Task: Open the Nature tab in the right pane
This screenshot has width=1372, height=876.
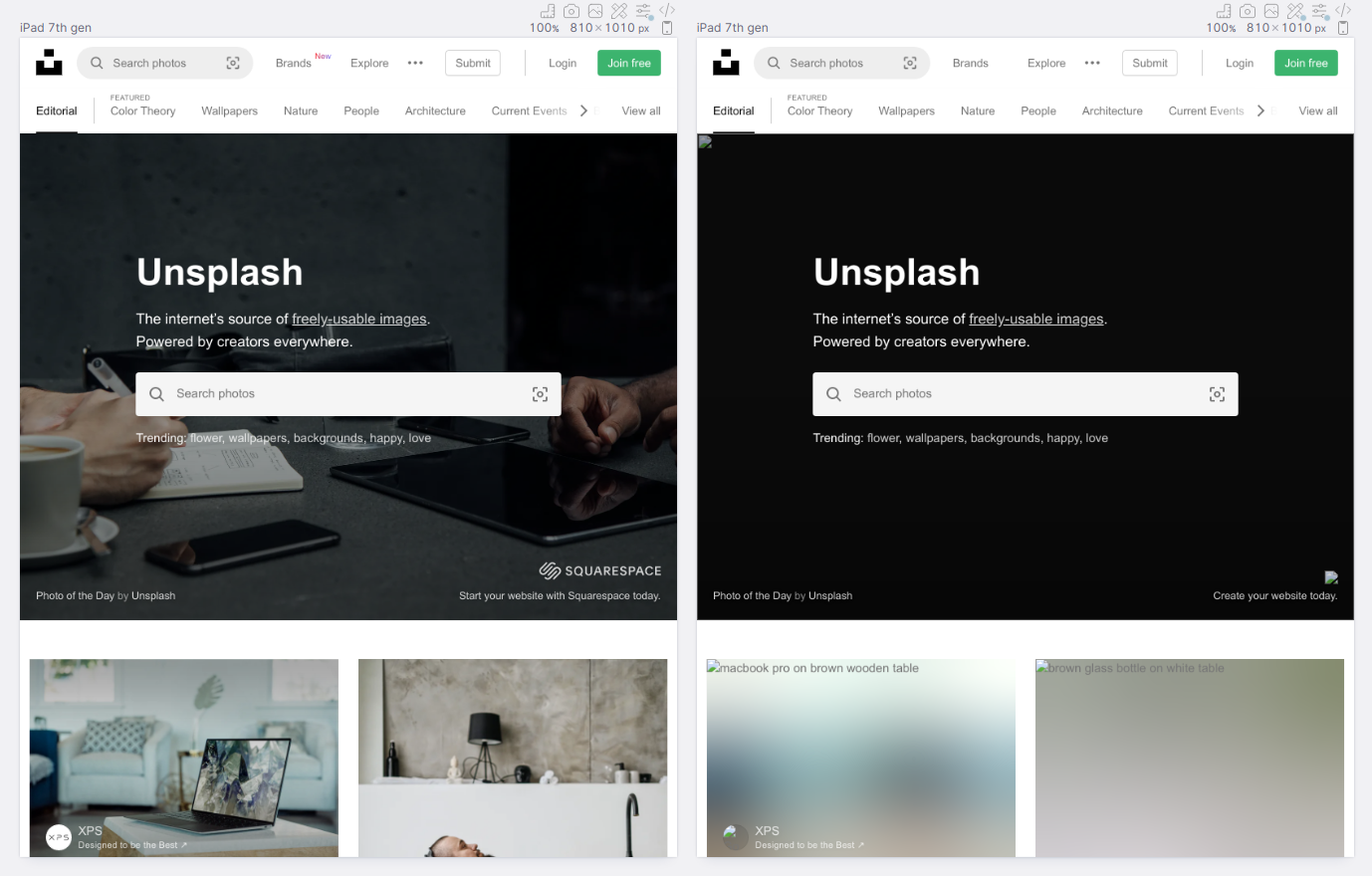Action: (x=978, y=110)
